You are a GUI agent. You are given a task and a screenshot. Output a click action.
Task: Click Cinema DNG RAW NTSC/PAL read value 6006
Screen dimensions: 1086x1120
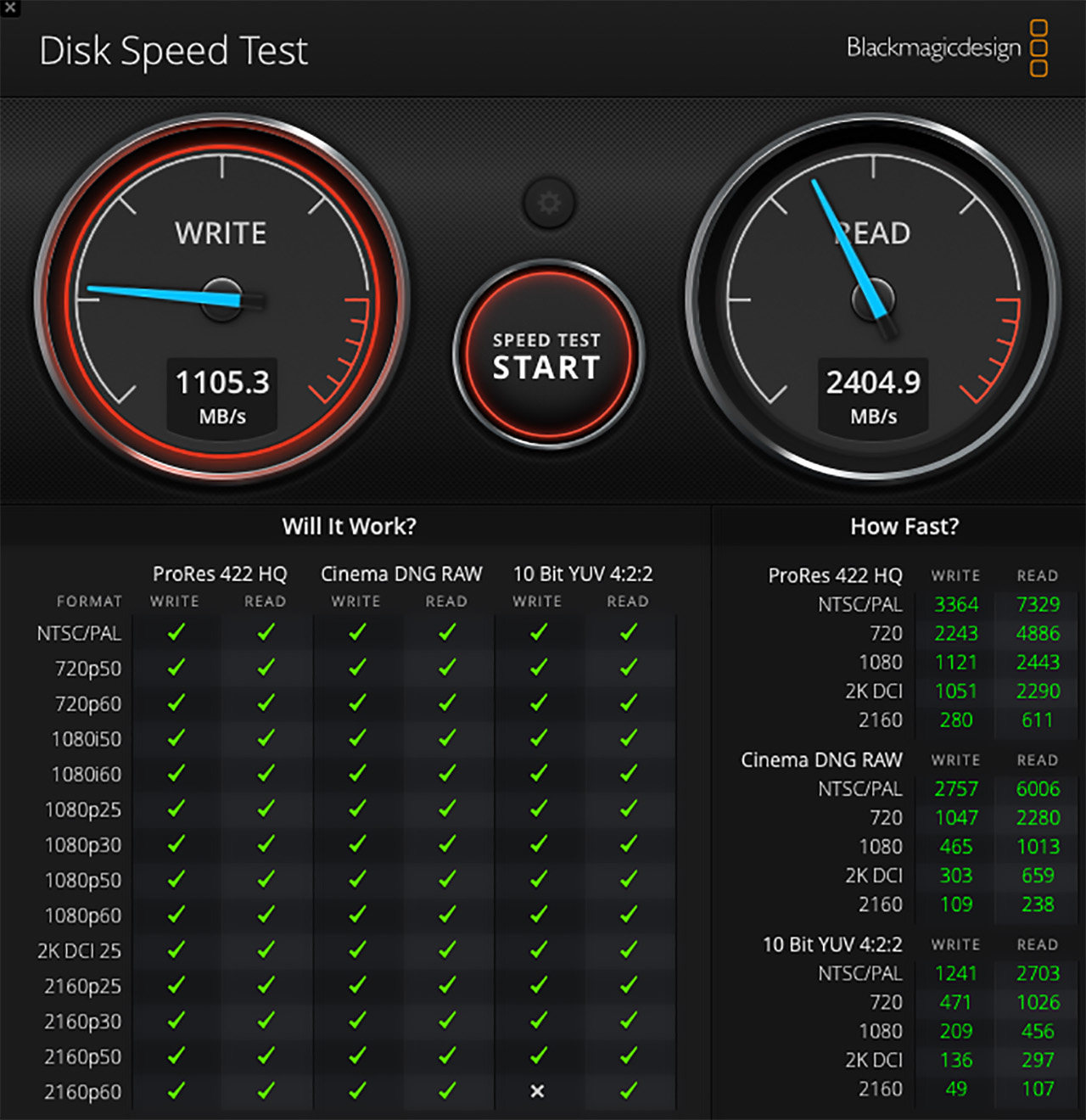(1038, 788)
